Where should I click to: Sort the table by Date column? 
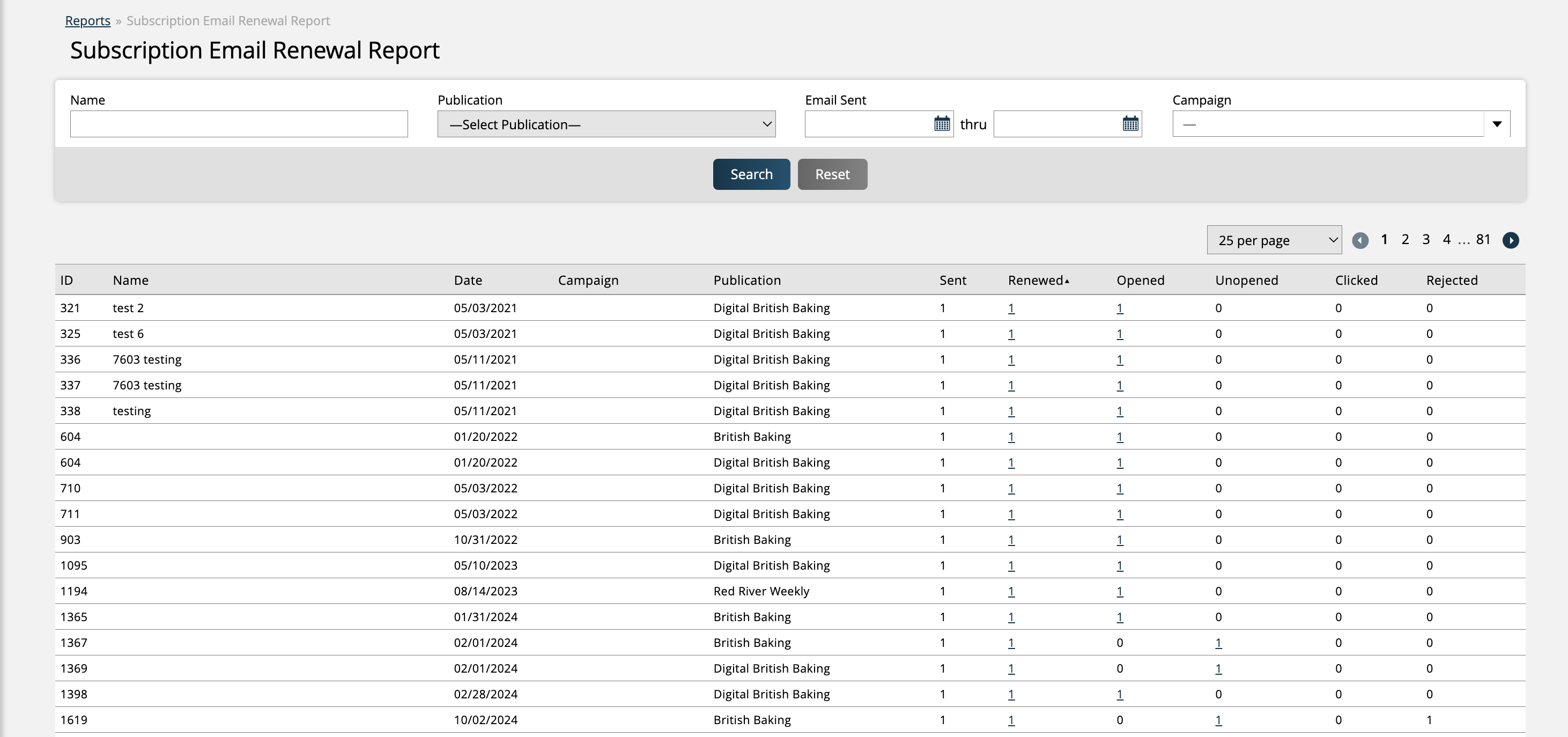(x=468, y=280)
